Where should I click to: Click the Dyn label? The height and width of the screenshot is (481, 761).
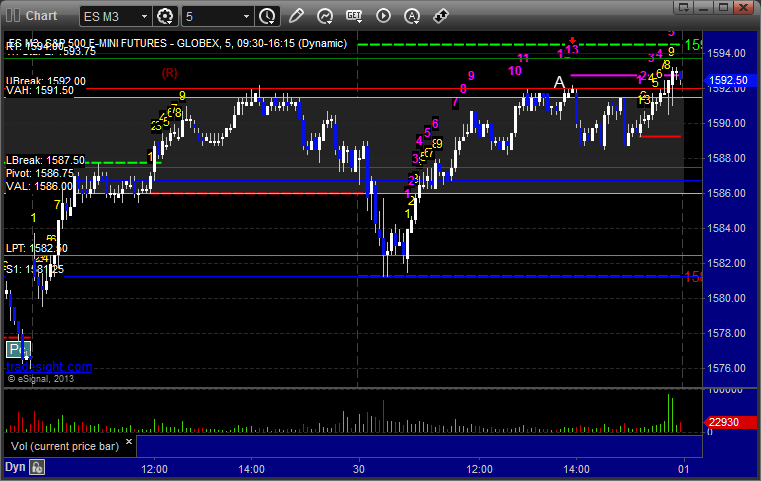[x=15, y=467]
